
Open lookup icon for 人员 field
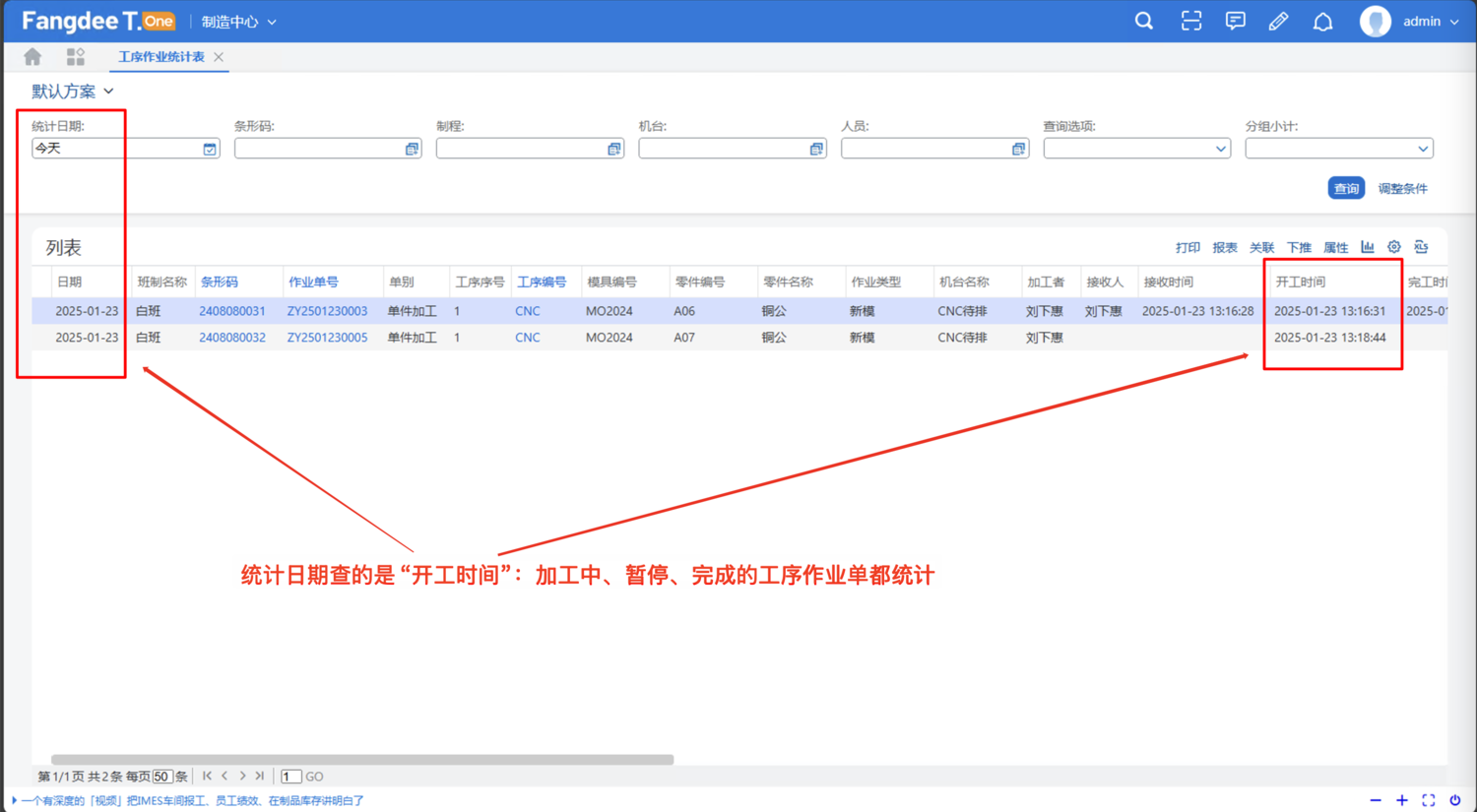[x=1018, y=149]
